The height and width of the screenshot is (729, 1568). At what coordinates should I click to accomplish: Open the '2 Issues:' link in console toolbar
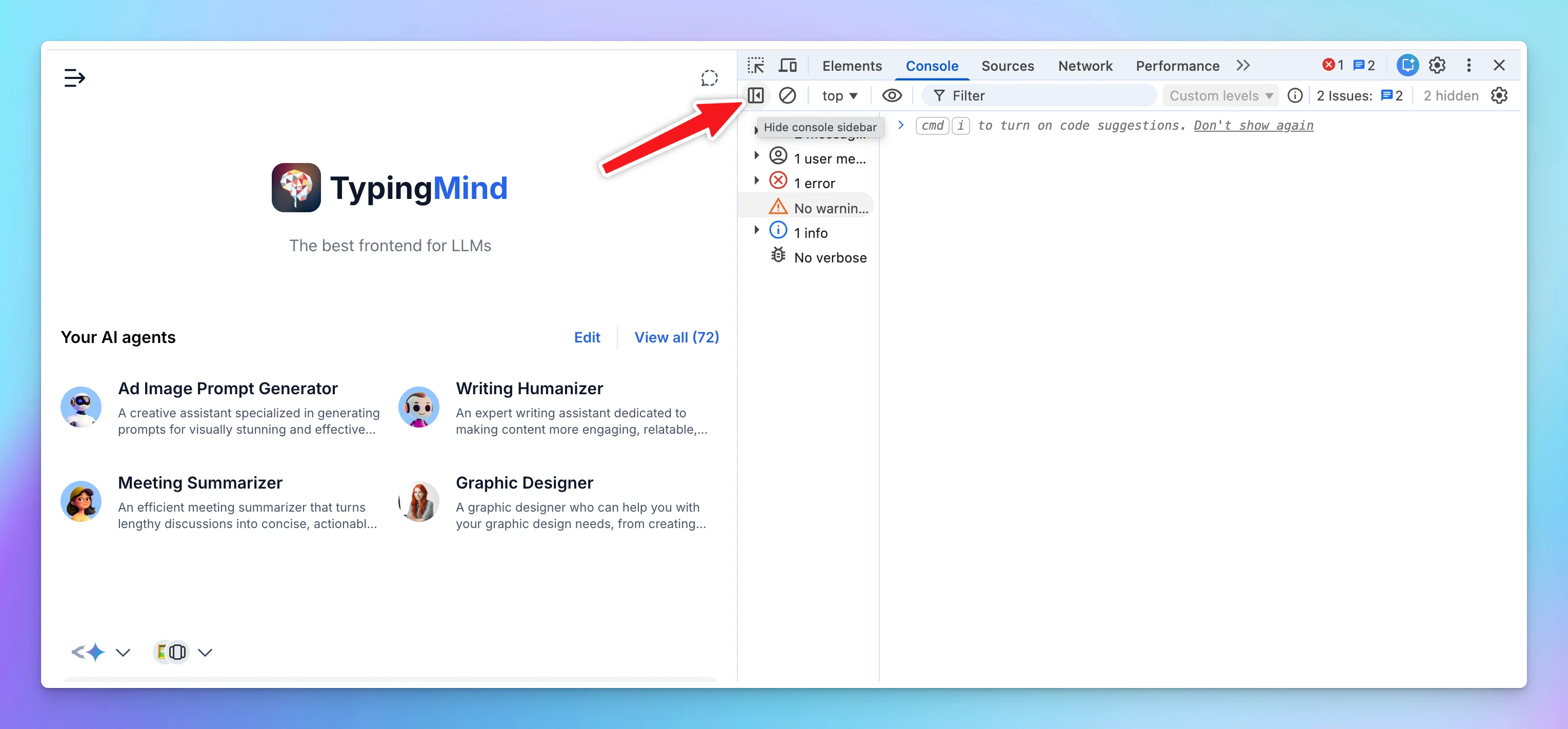click(1359, 95)
